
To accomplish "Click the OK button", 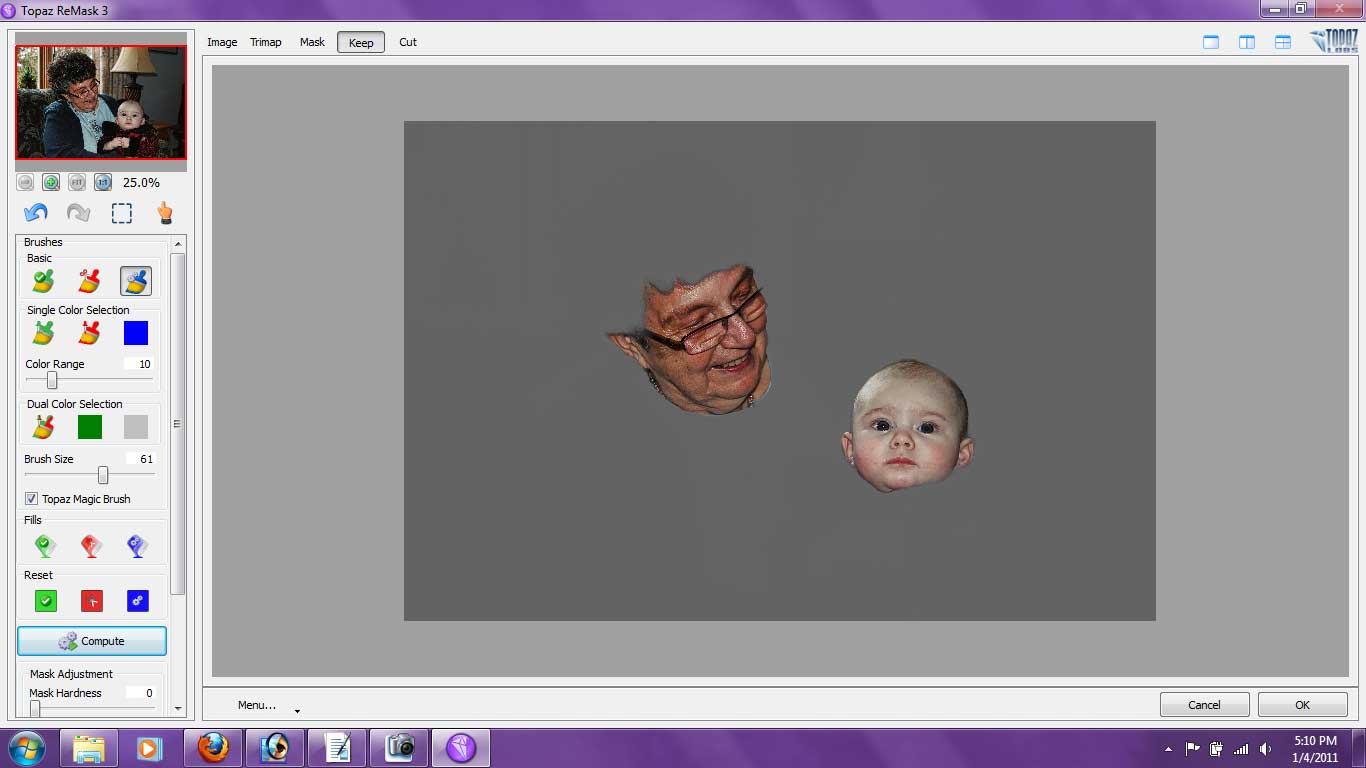I will click(x=1302, y=704).
